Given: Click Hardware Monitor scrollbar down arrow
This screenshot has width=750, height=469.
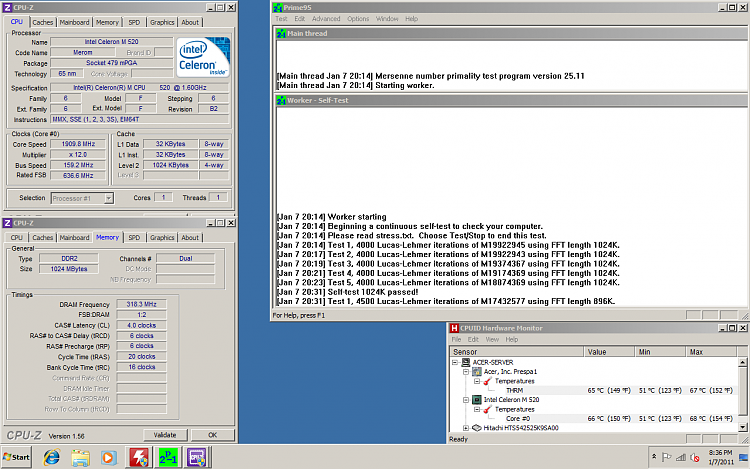Looking at the screenshot, I should pyautogui.click(x=742, y=427).
